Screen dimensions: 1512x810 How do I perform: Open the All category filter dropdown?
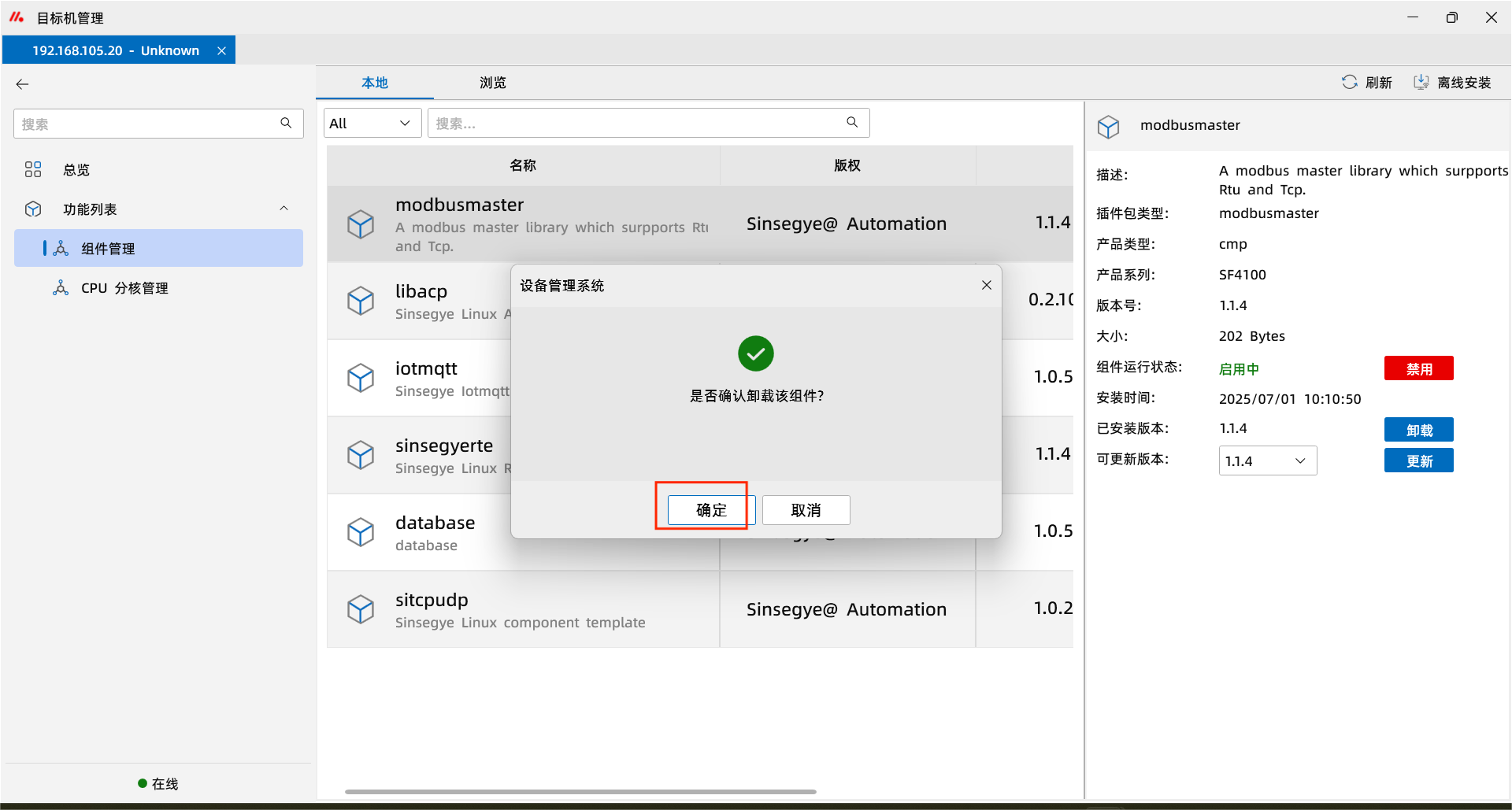372,124
